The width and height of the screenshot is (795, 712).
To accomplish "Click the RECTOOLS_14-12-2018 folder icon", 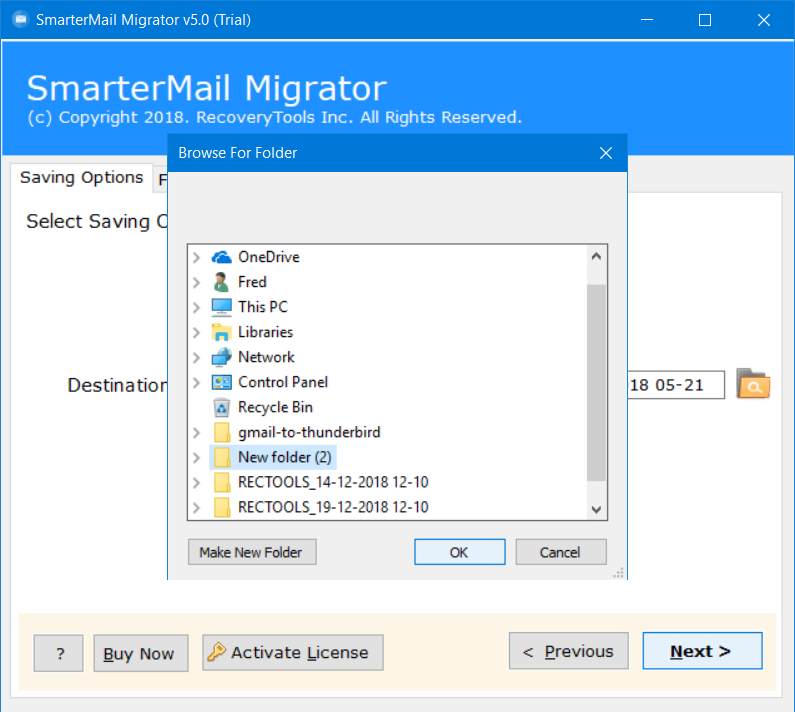I will [x=222, y=482].
